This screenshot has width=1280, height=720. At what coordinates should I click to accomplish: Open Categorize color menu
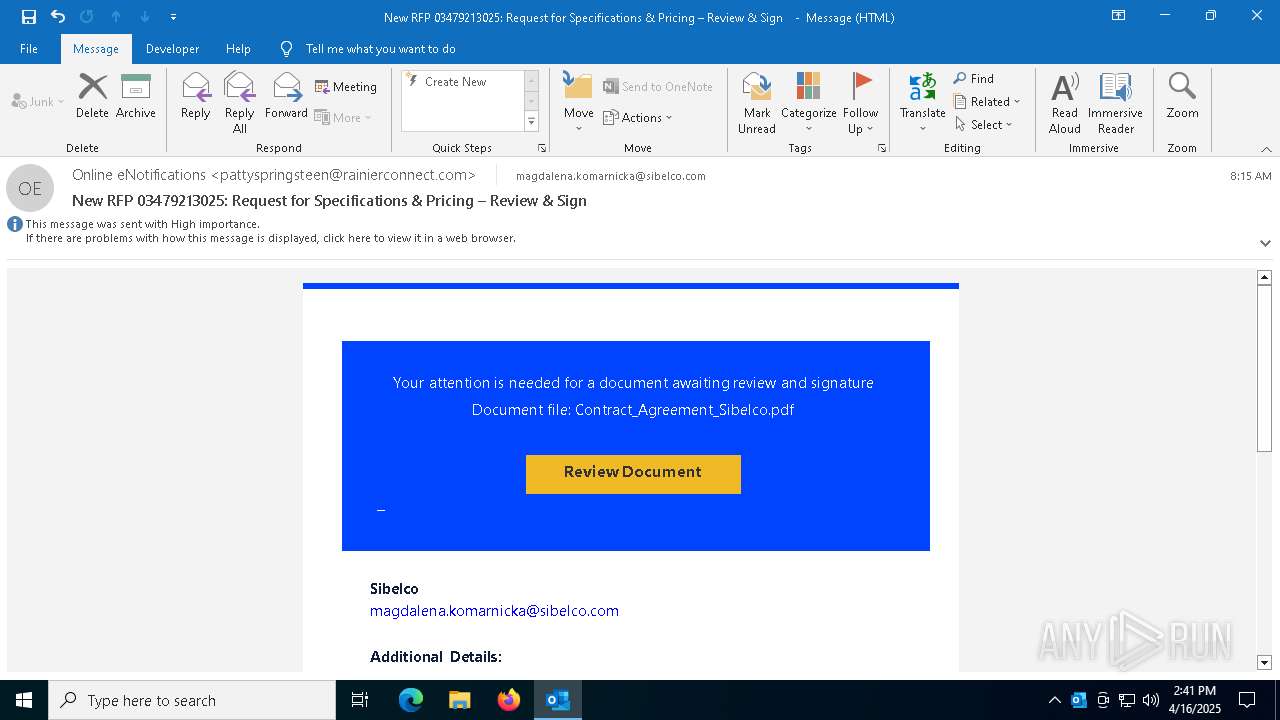(808, 103)
